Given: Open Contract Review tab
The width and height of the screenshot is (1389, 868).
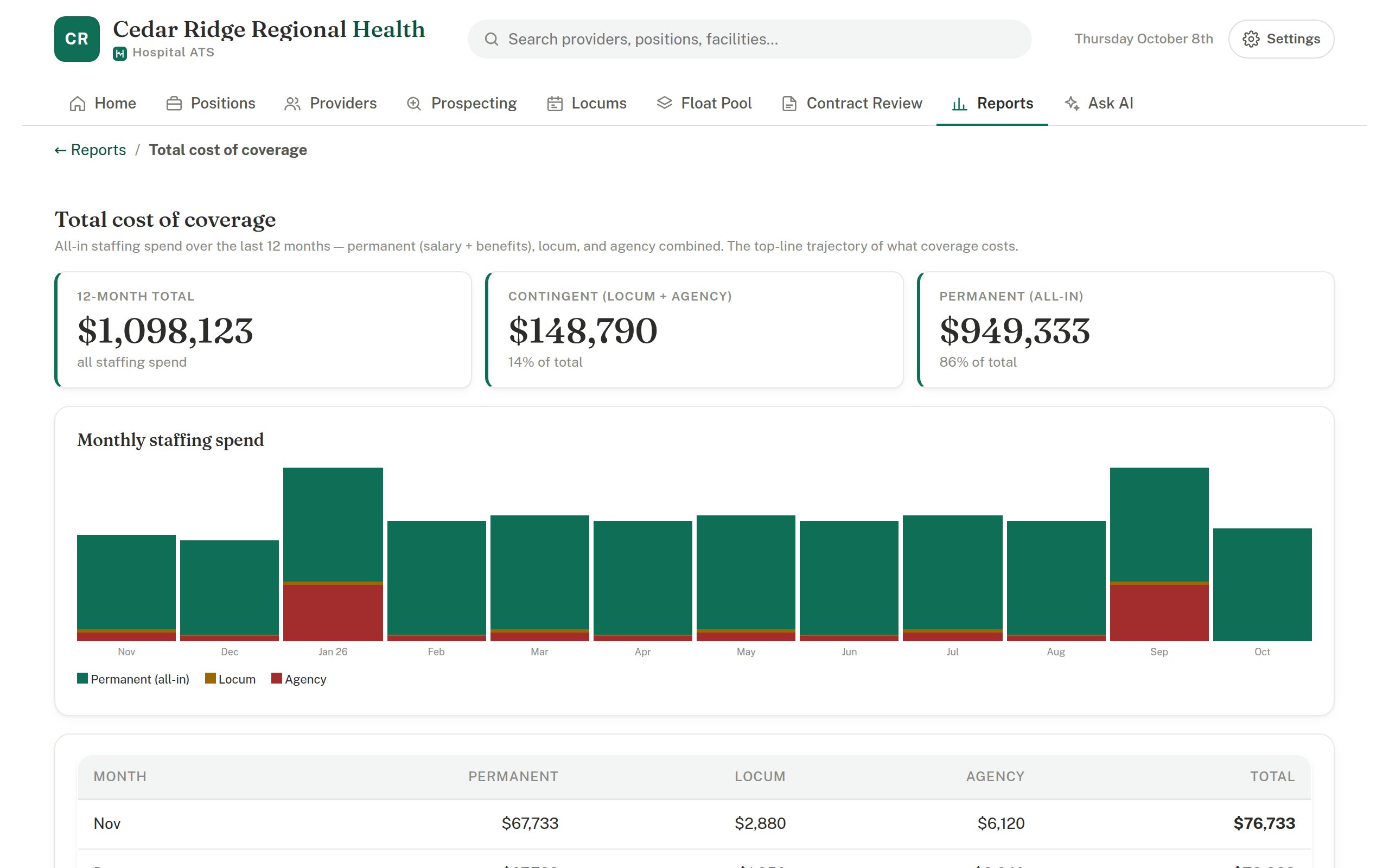Looking at the screenshot, I should point(852,103).
